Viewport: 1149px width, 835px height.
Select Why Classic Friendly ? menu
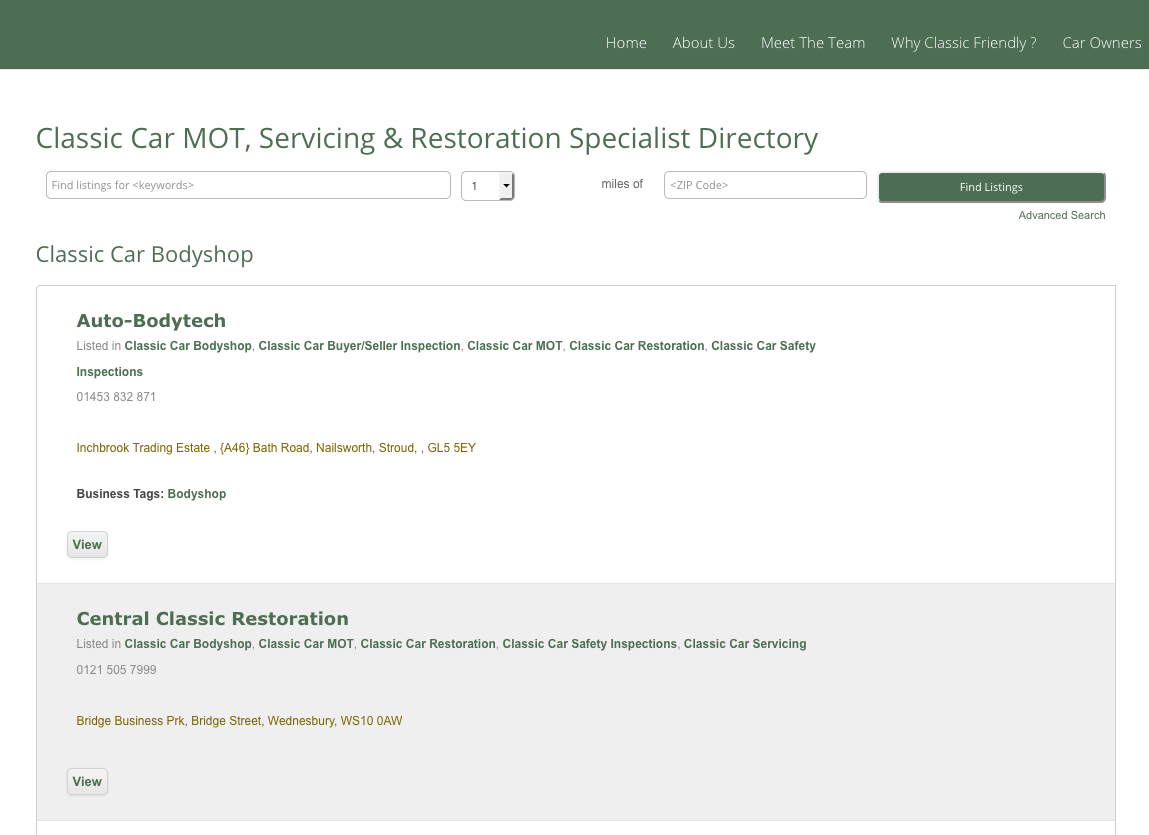[x=964, y=43]
